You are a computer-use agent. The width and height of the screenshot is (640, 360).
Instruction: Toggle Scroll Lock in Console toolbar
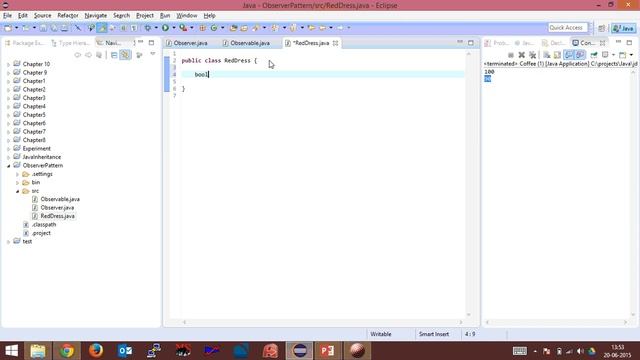tap(557, 55)
